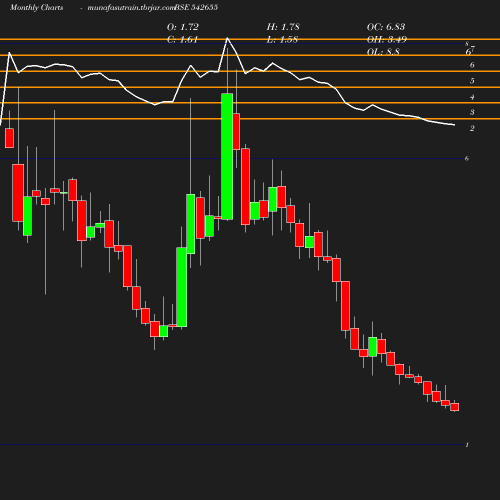Screen dimensions: 500x500
Task: Click the price axis label "1"
Action: click(467, 445)
